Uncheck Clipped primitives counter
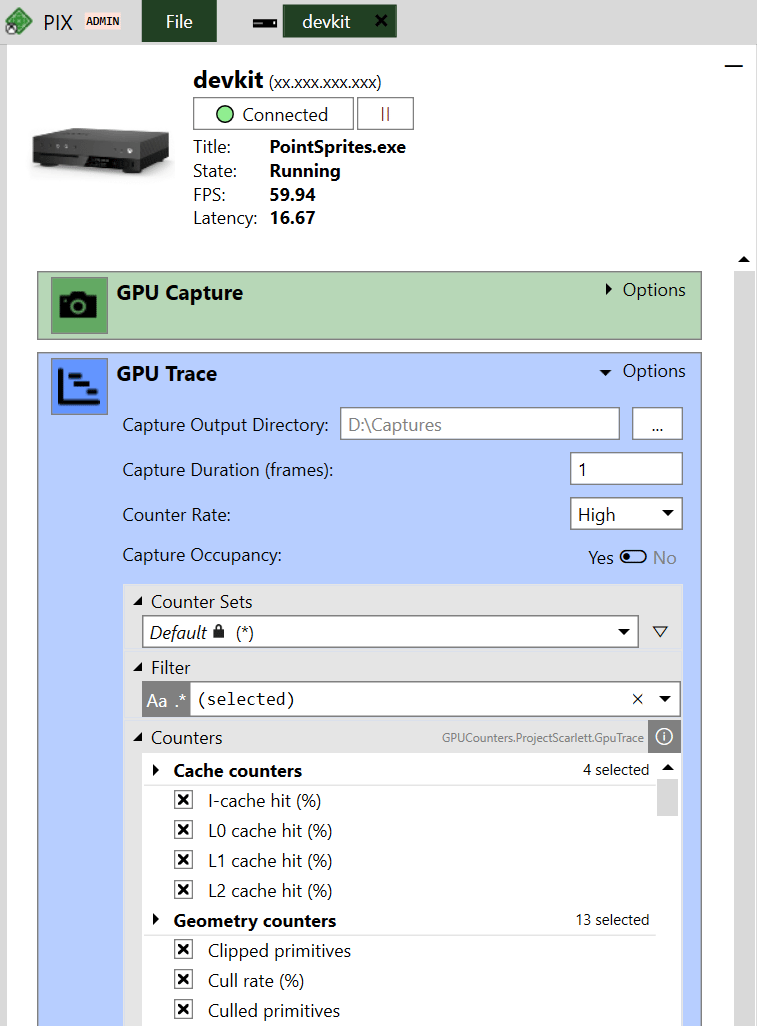The image size is (757, 1026). tap(183, 949)
